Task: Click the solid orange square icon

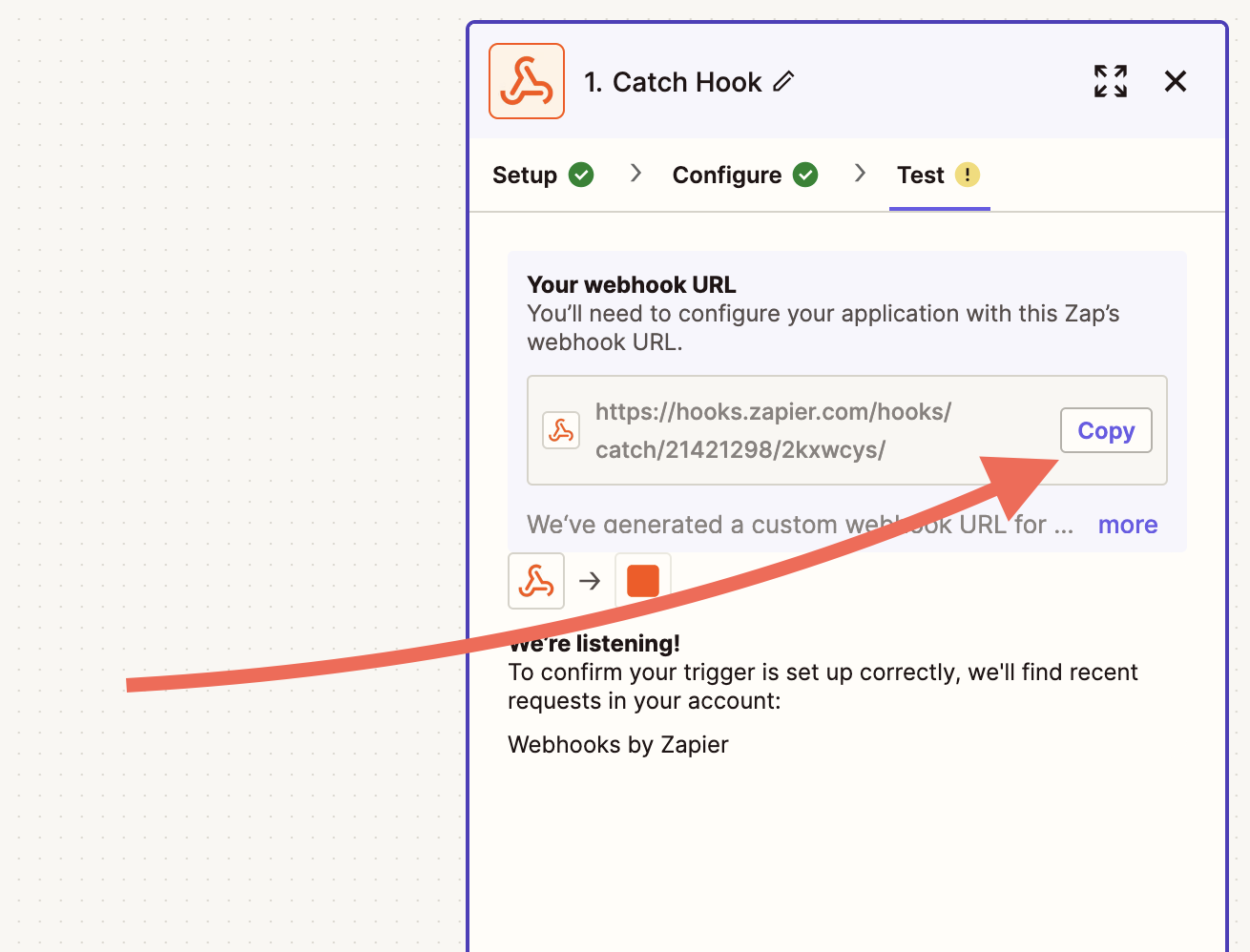Action: click(x=643, y=581)
